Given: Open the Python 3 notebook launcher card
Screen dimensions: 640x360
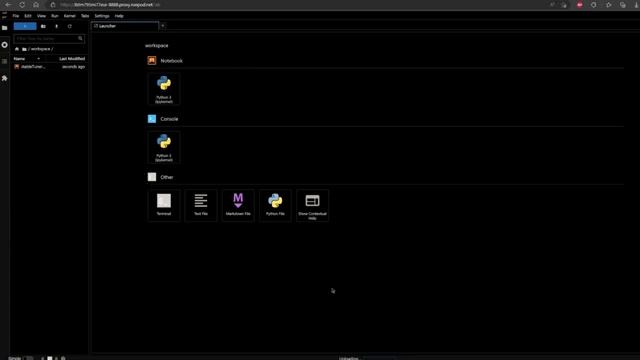Looking at the screenshot, I should pos(164,89).
